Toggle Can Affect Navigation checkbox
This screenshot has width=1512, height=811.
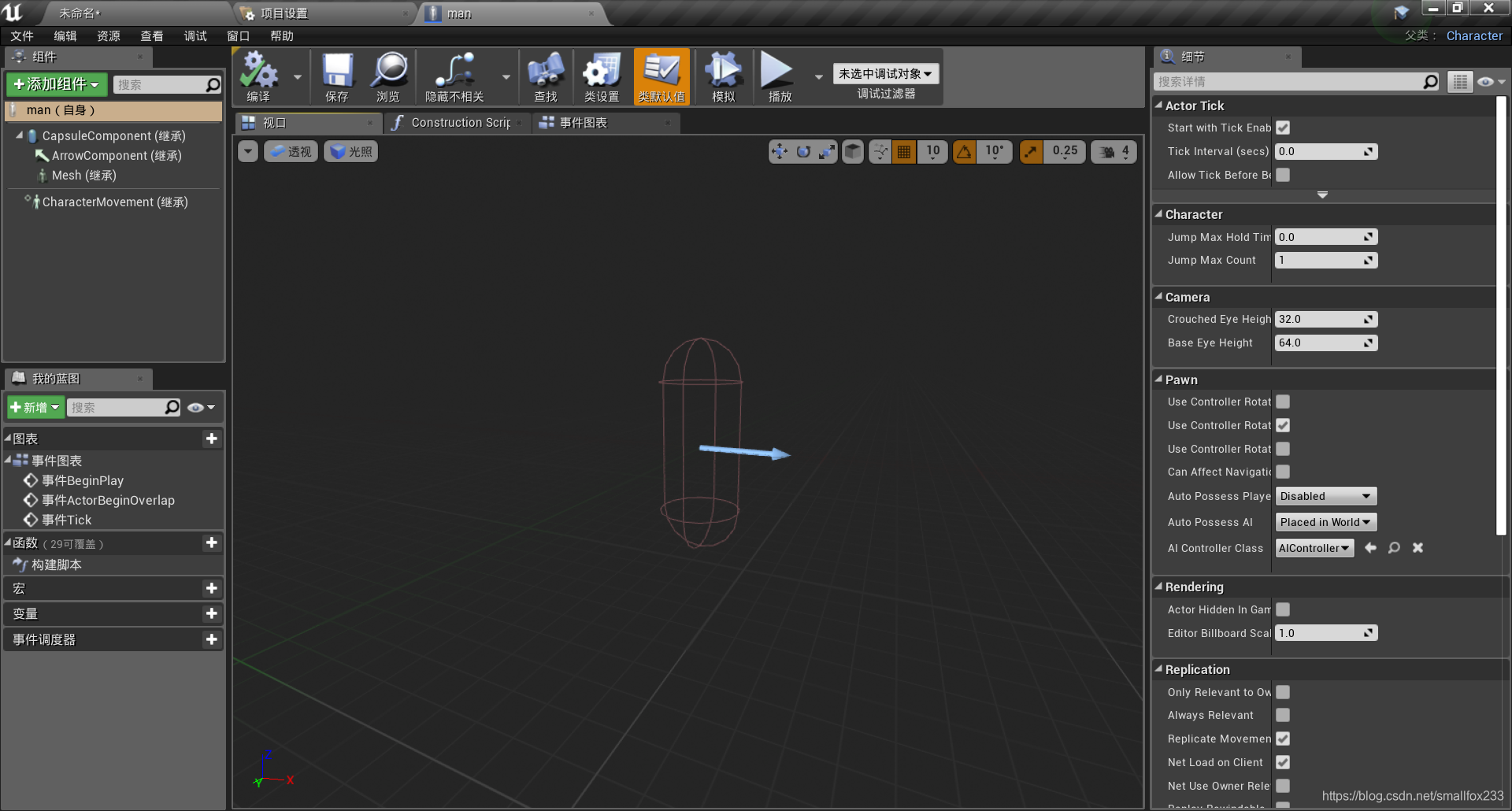pyautogui.click(x=1283, y=472)
